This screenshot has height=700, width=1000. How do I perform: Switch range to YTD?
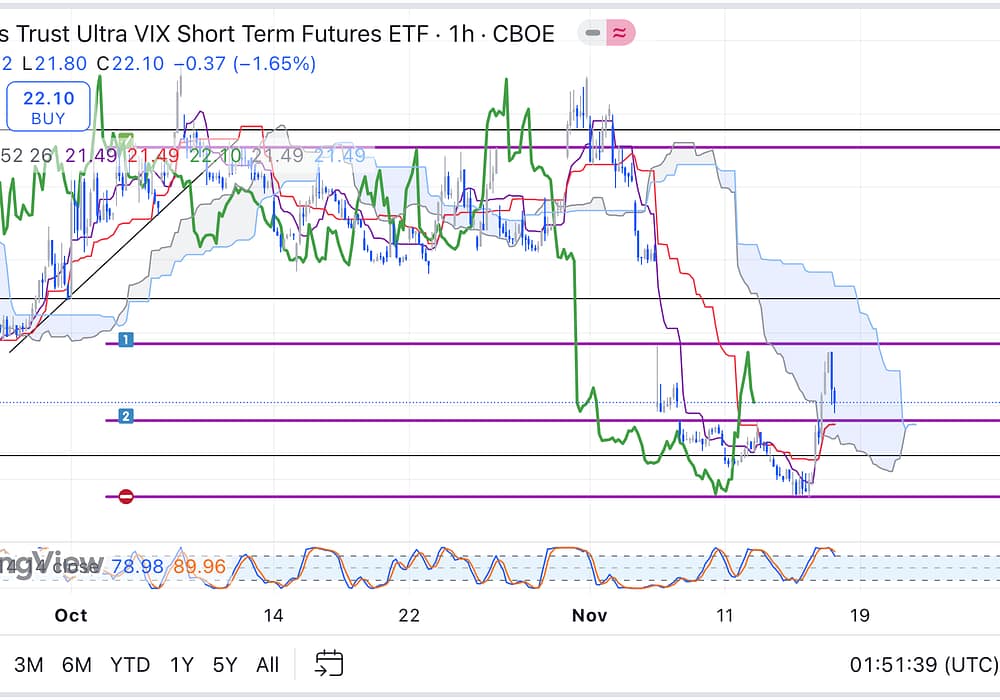(x=130, y=664)
